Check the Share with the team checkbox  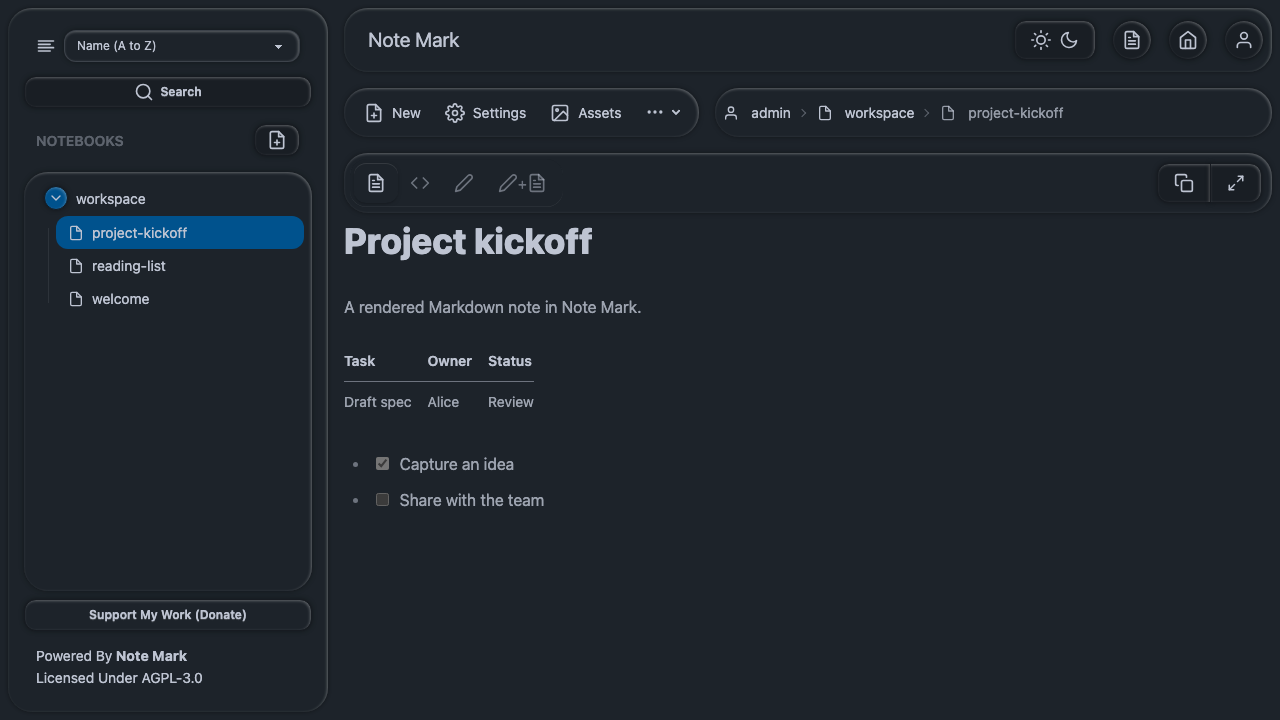tap(382, 500)
